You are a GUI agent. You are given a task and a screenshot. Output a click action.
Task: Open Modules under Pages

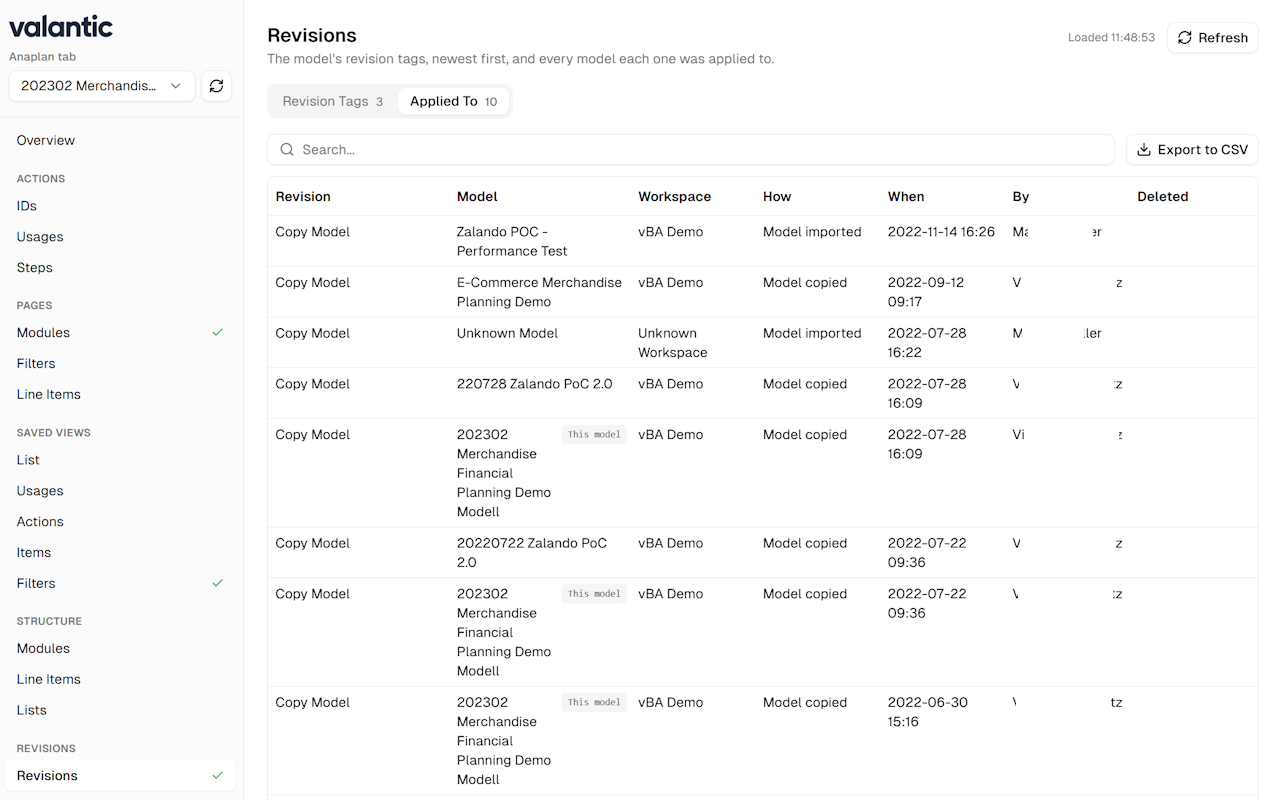(x=120, y=333)
